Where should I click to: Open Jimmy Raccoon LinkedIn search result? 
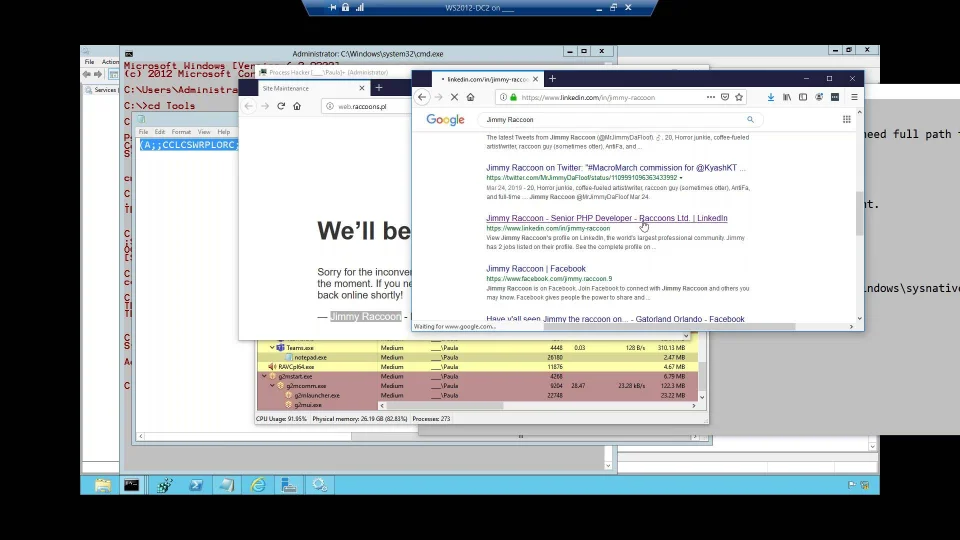[607, 218]
